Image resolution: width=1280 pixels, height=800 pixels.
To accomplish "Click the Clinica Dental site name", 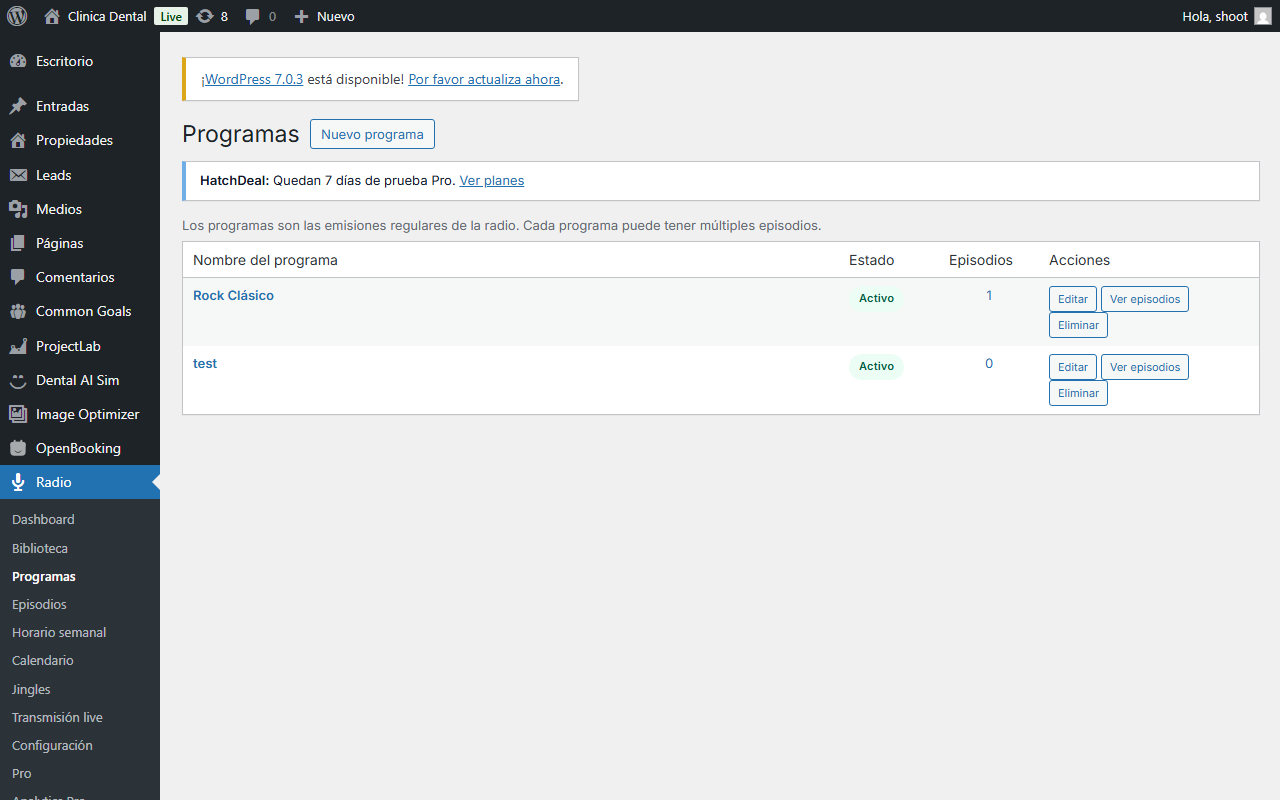I will (107, 16).
